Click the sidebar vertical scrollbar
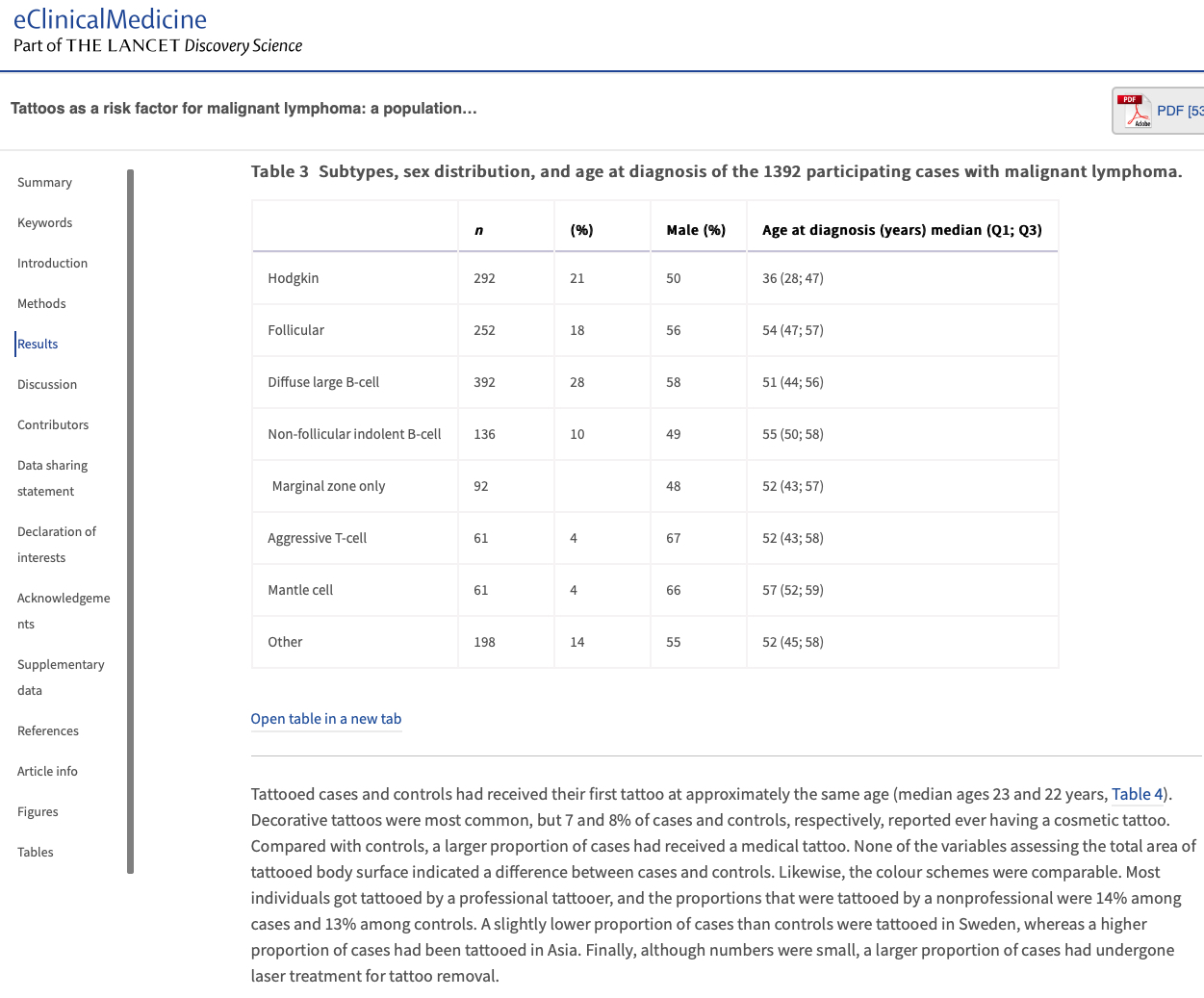 click(130, 522)
